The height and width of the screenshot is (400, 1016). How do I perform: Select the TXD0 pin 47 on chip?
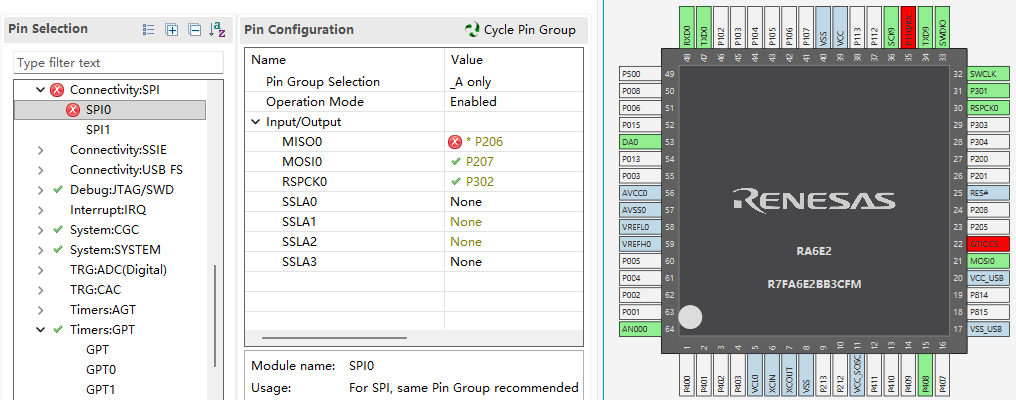(x=704, y=25)
